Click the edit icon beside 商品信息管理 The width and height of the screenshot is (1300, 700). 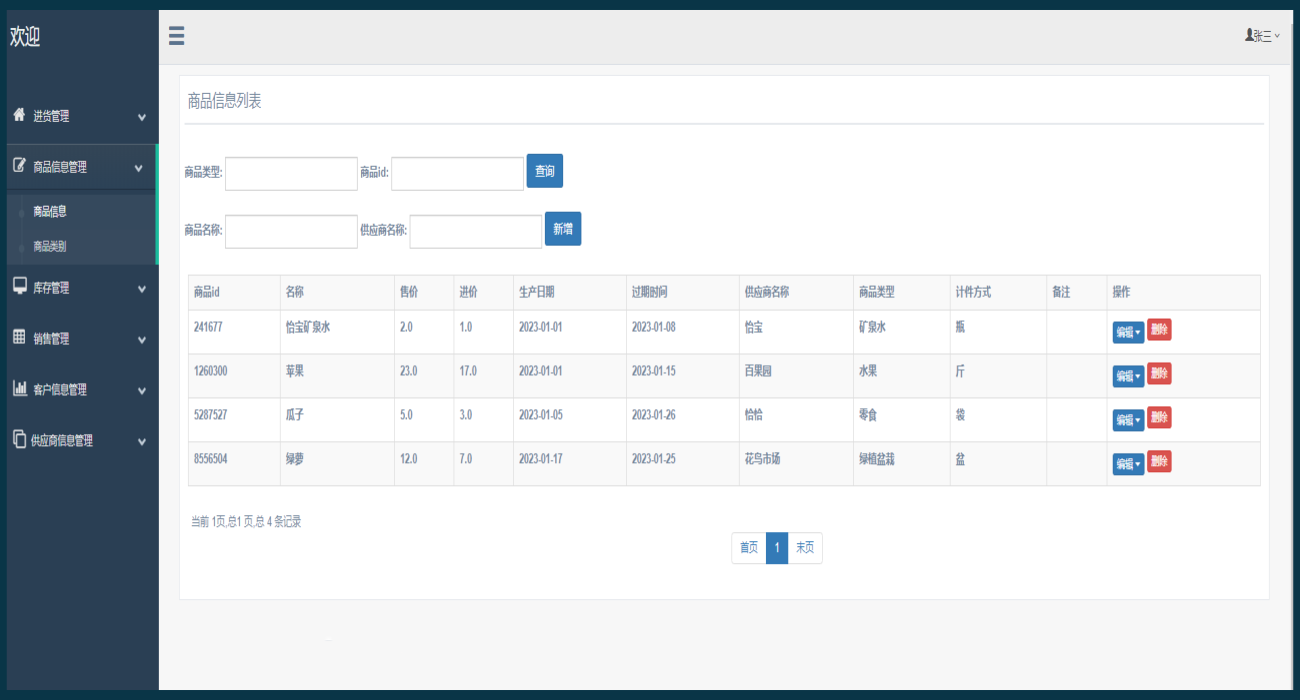[x=19, y=166]
